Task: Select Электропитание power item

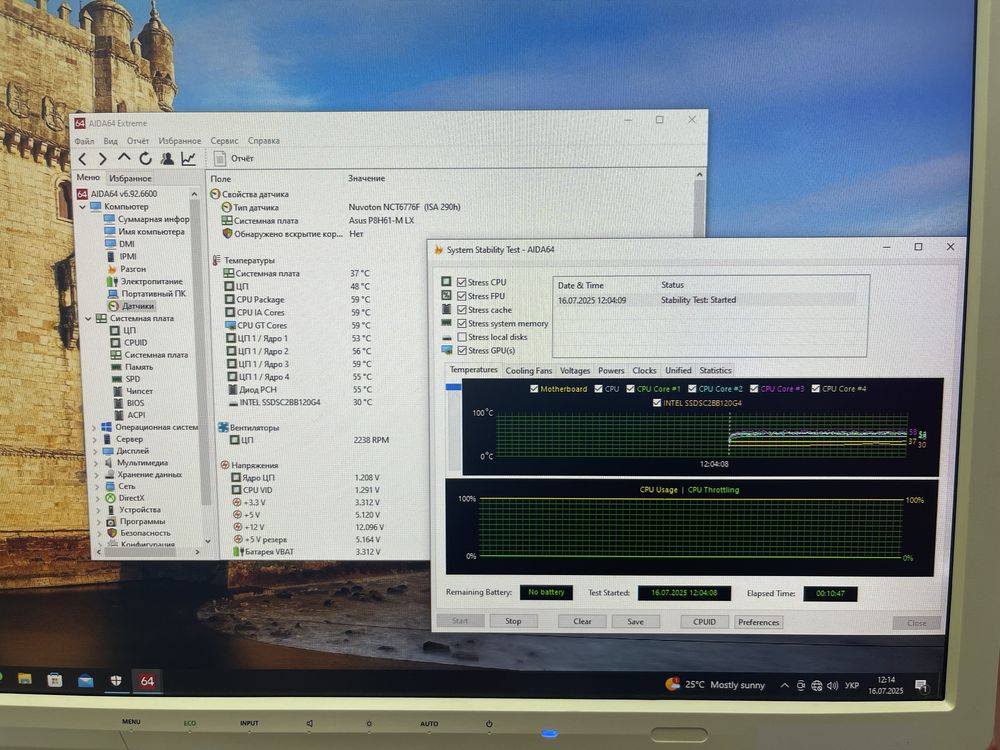Action: 145,281
